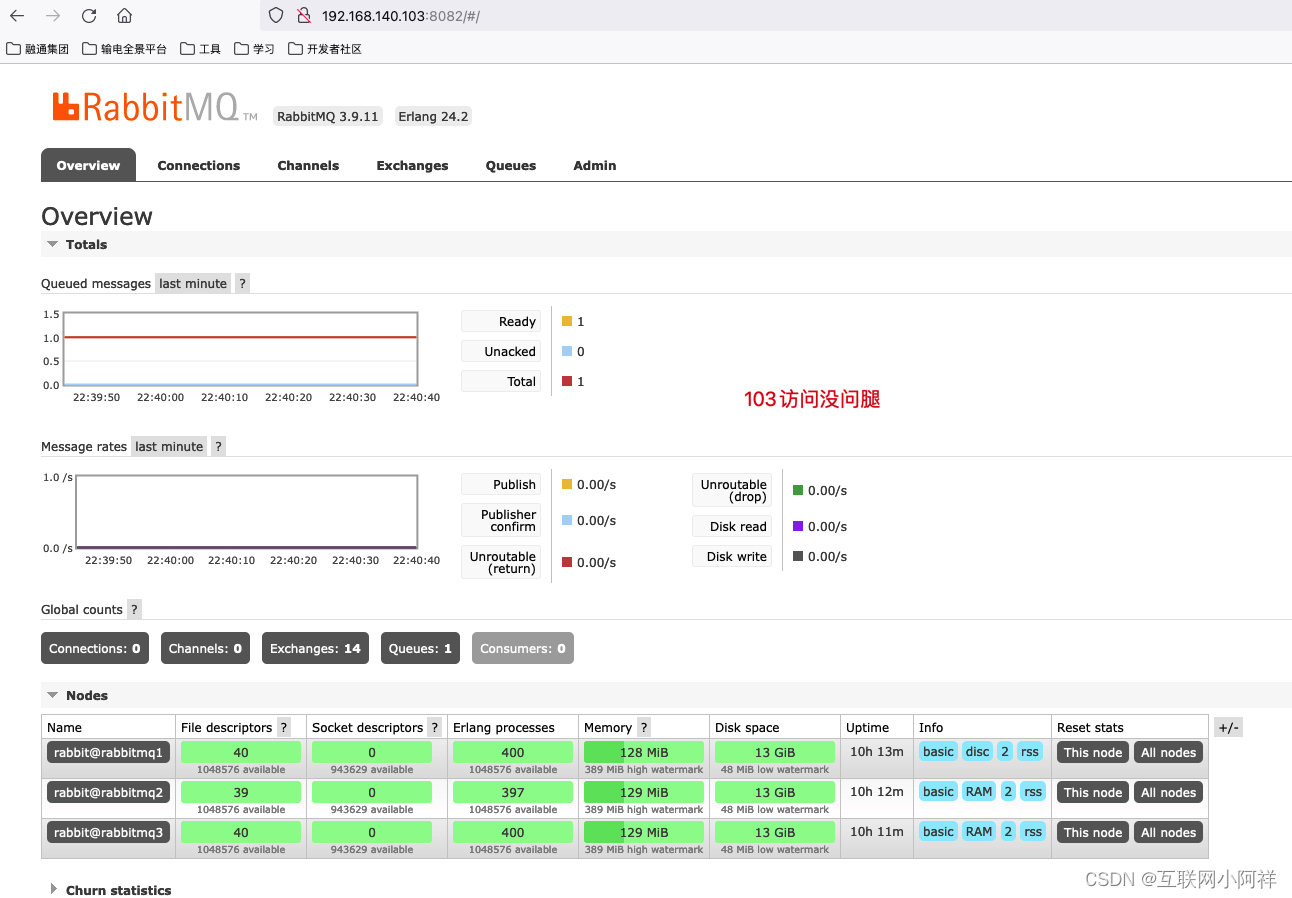Screen dimensions: 1292x898
Task: Click the green Unroutable (drop) legend swatch
Action: coord(798,490)
